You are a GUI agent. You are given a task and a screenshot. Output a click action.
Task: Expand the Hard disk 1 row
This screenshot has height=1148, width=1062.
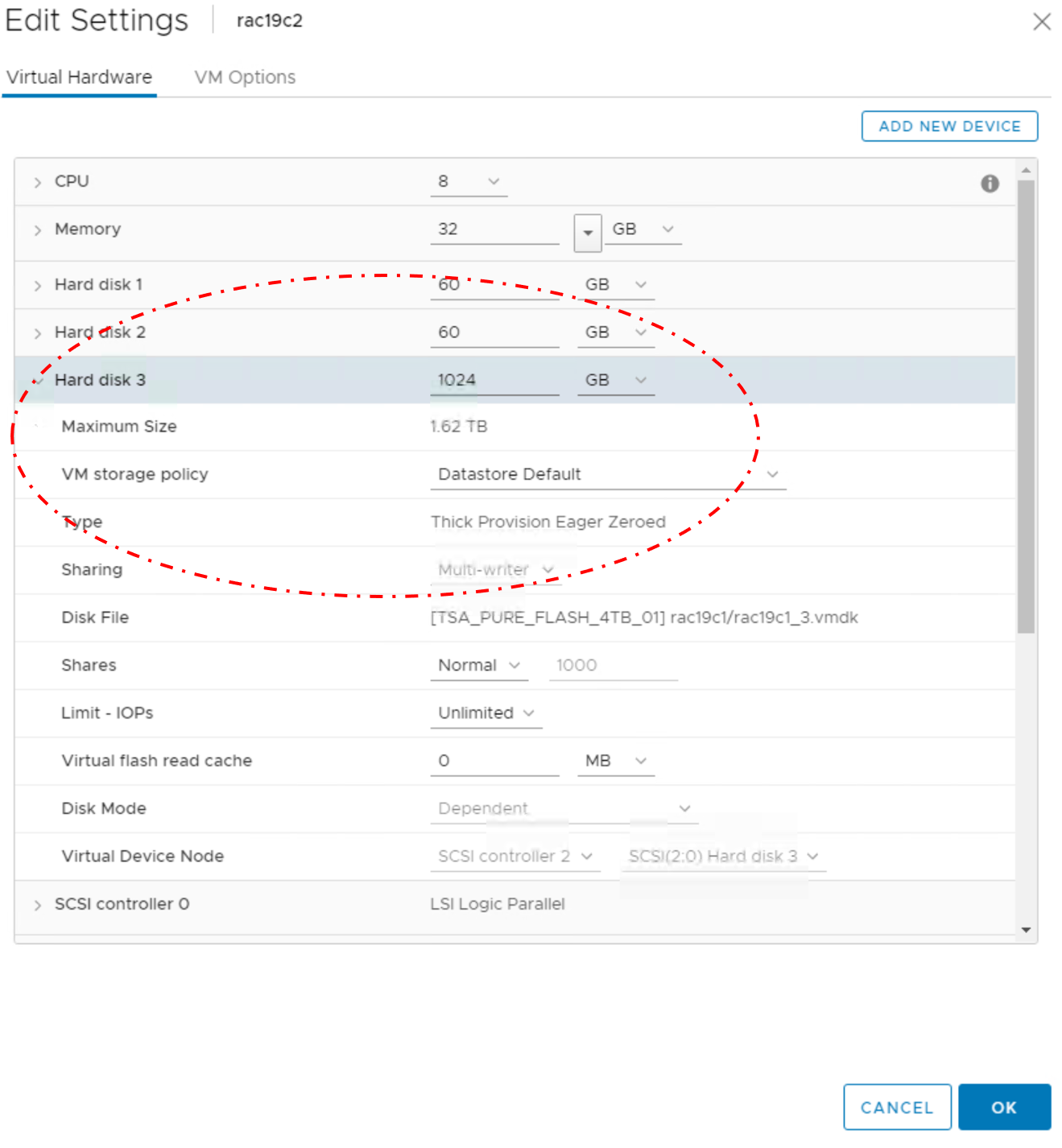tap(37, 286)
